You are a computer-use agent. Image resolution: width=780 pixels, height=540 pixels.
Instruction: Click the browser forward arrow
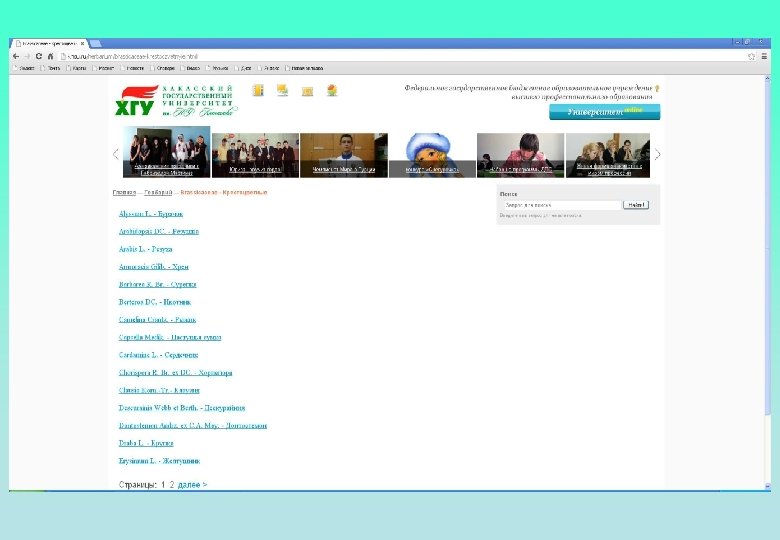(27, 56)
